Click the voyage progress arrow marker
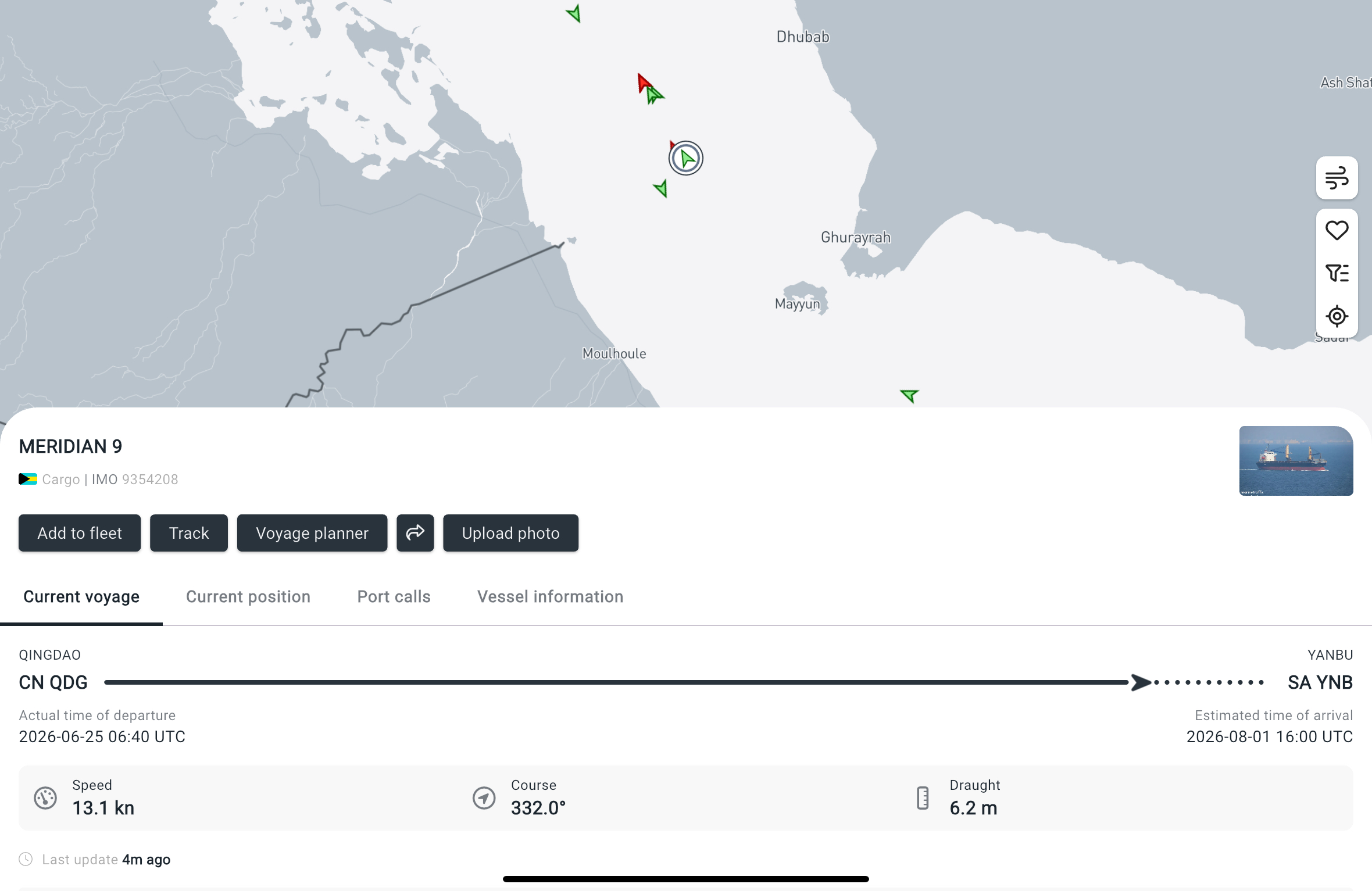 [1141, 682]
